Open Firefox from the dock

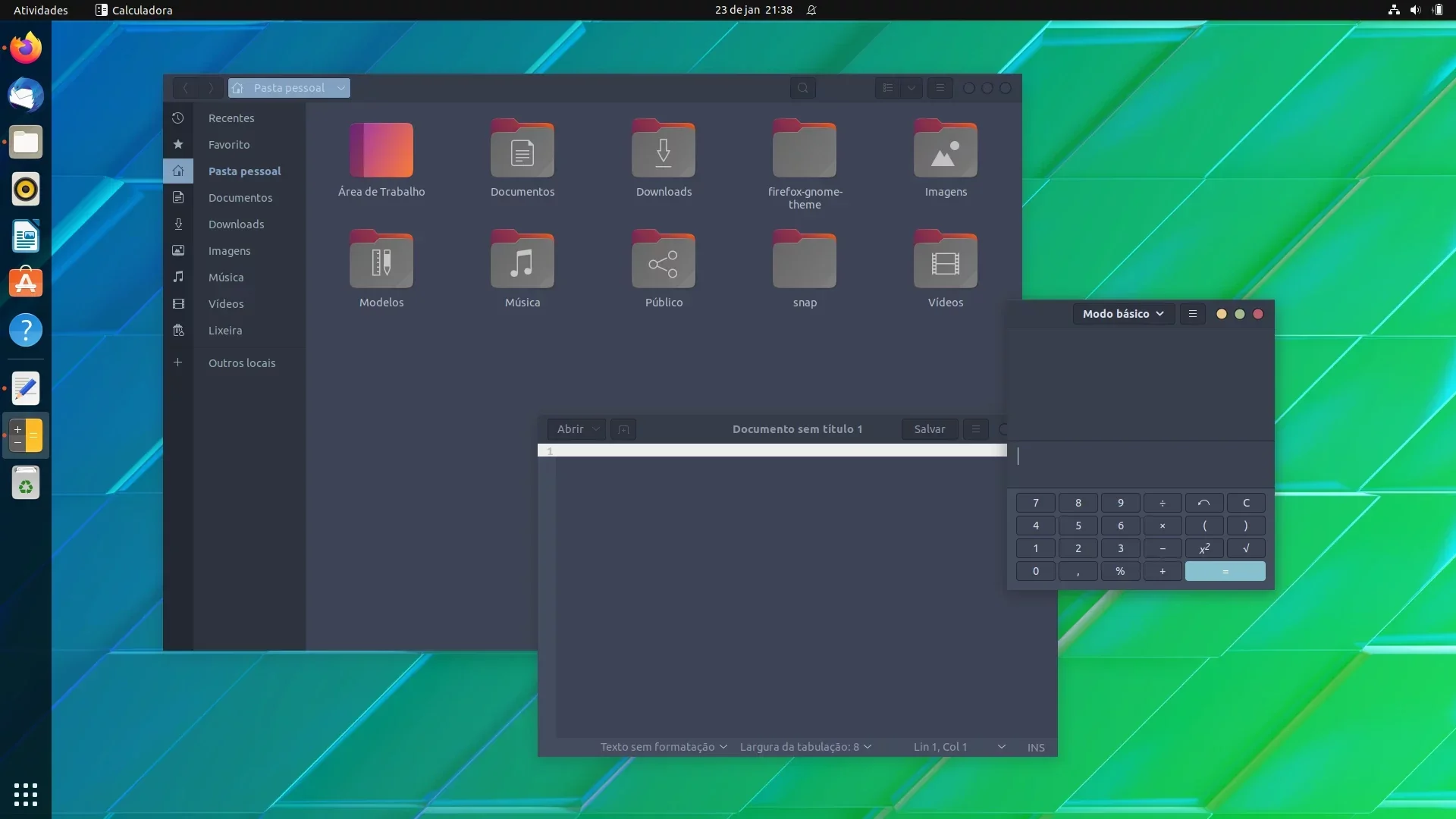(26, 48)
